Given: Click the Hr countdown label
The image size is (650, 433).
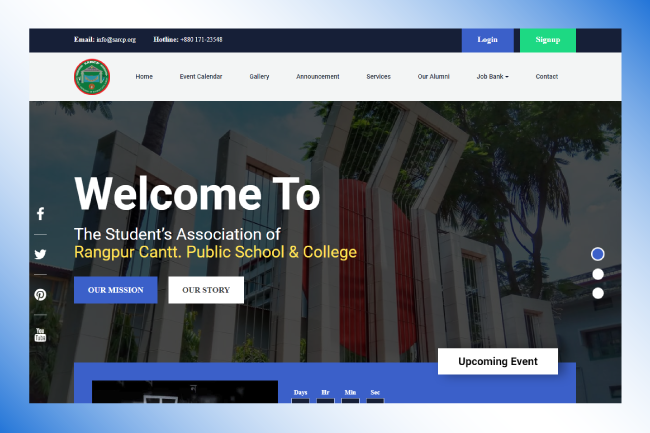Looking at the screenshot, I should [325, 392].
